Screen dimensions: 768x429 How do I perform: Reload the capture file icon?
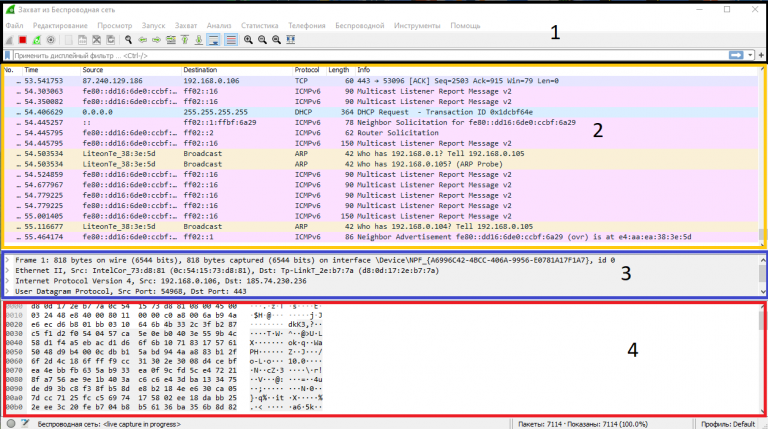pos(111,40)
